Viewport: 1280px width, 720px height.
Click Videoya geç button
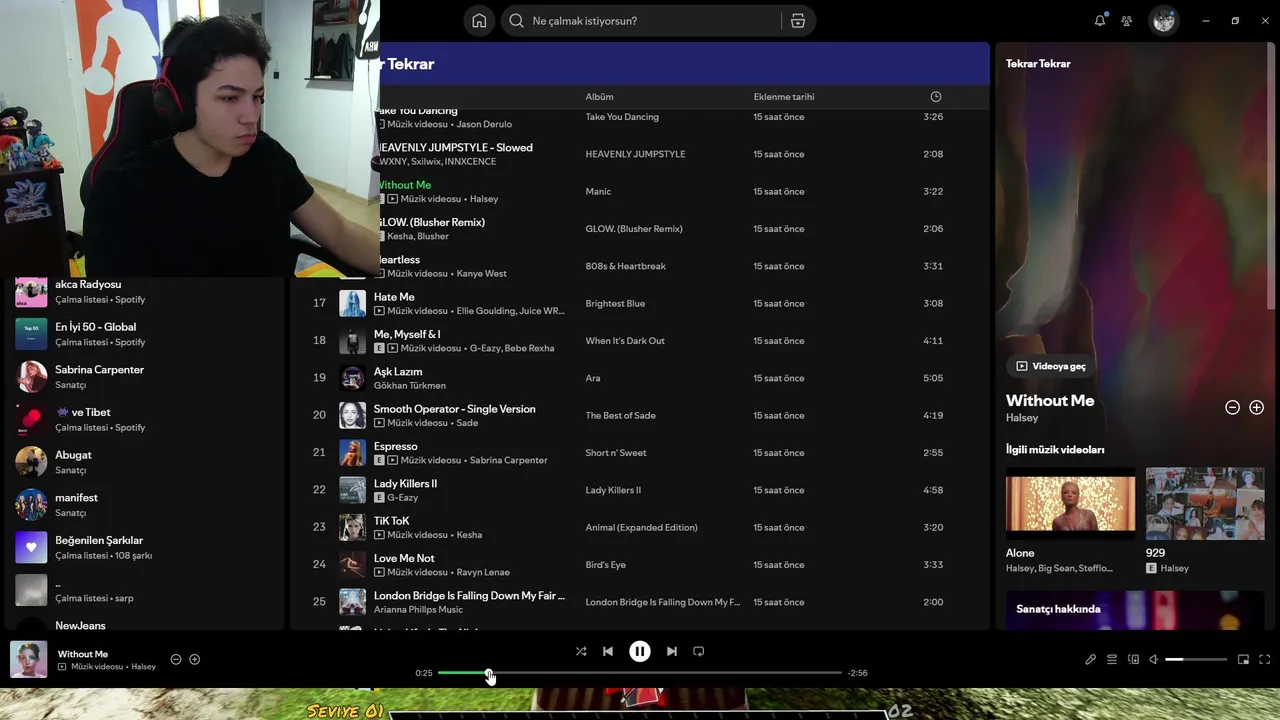pyautogui.click(x=1051, y=366)
